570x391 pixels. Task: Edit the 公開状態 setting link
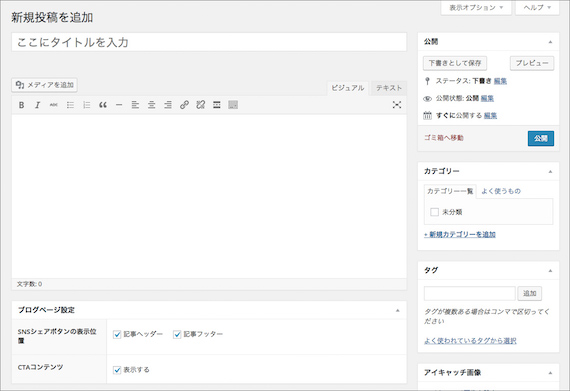click(487, 98)
